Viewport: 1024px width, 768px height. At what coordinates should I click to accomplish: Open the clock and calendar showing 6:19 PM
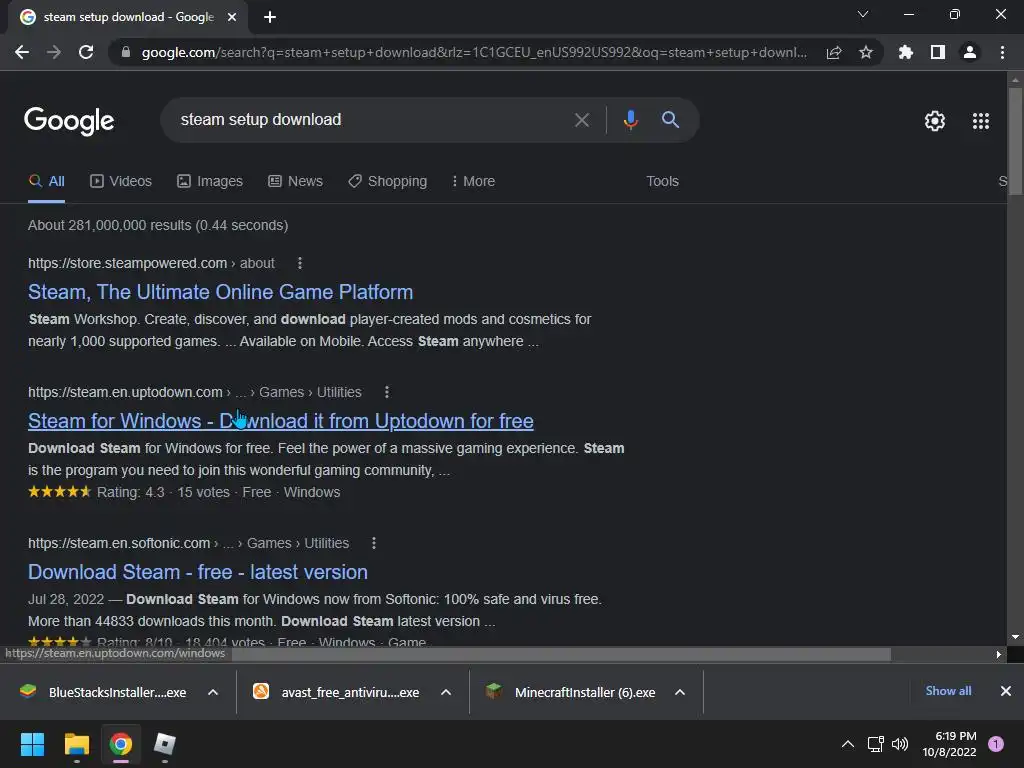(x=950, y=744)
